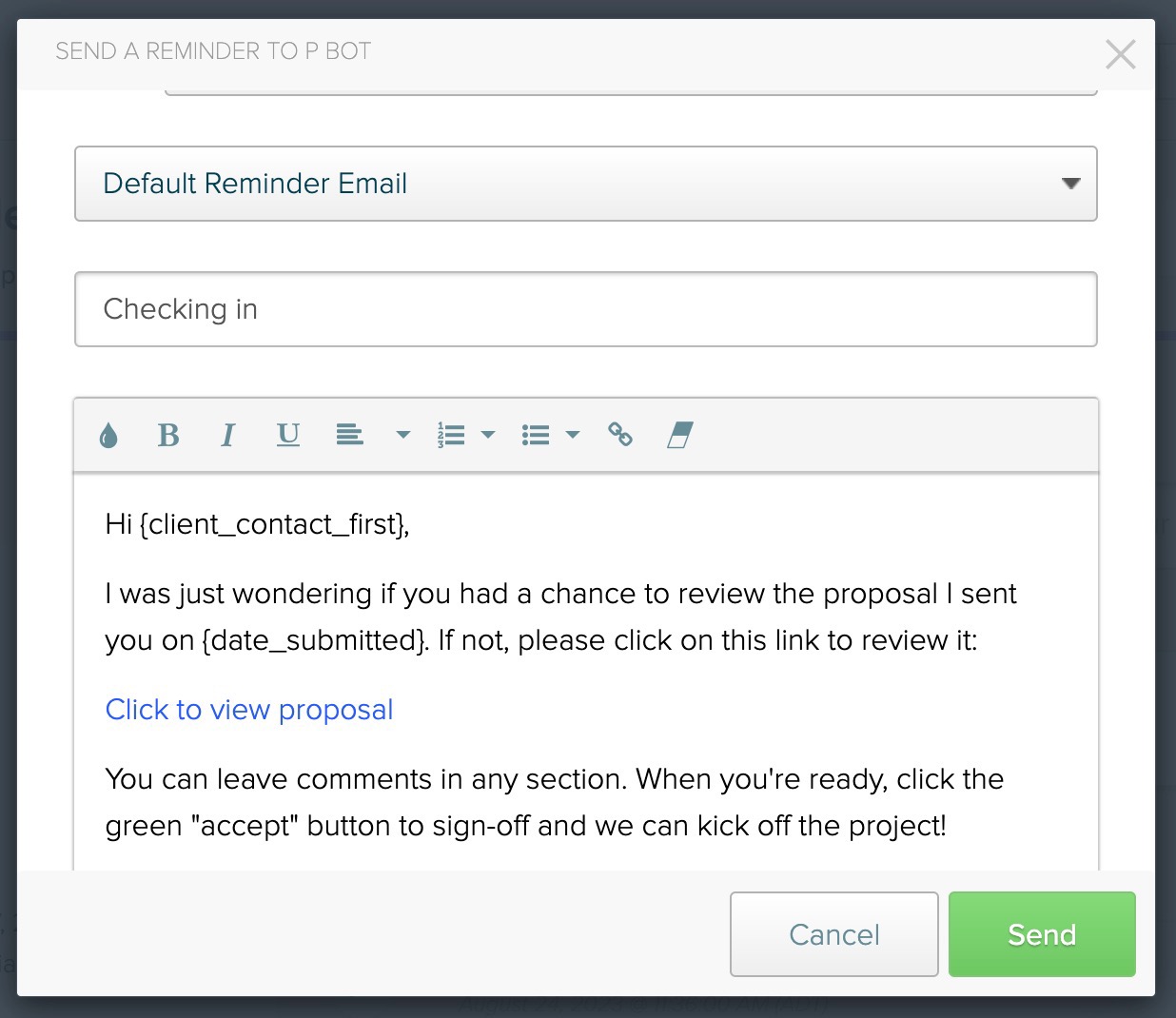1176x1018 pixels.
Task: Open the text color droplet tool
Action: point(108,436)
